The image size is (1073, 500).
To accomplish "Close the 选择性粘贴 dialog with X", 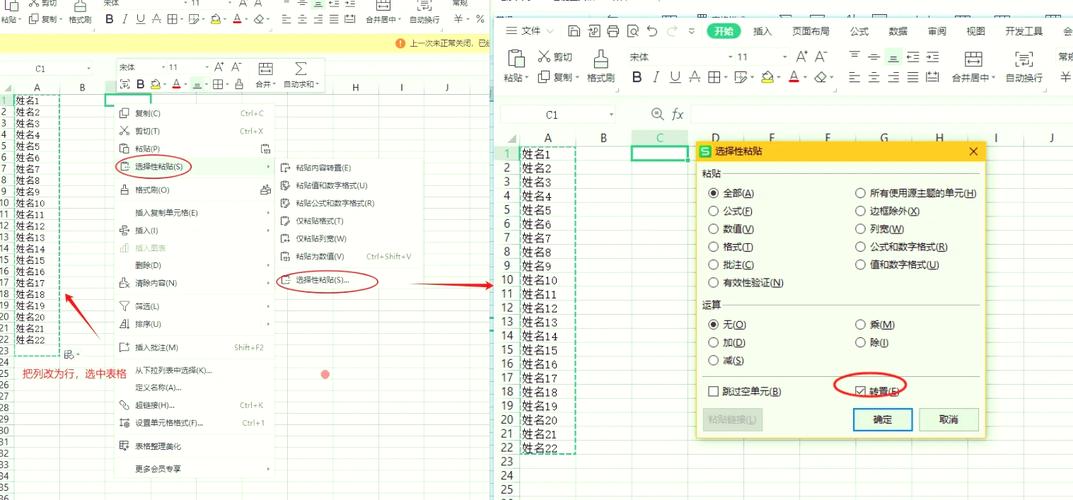I will [x=973, y=151].
